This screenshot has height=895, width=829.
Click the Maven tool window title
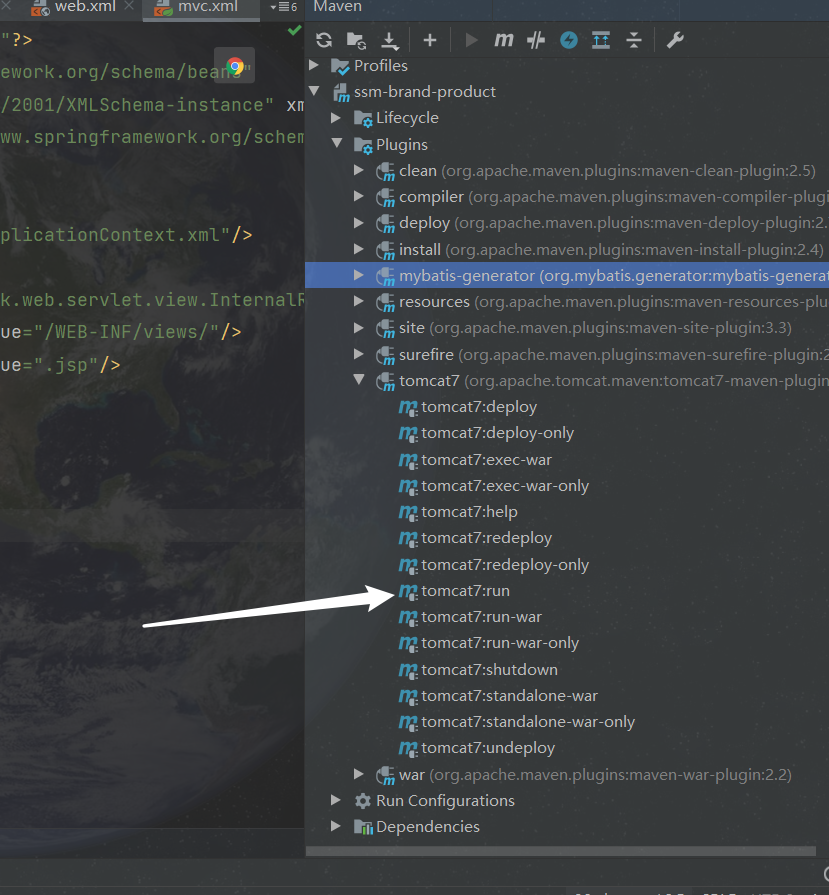coord(337,7)
